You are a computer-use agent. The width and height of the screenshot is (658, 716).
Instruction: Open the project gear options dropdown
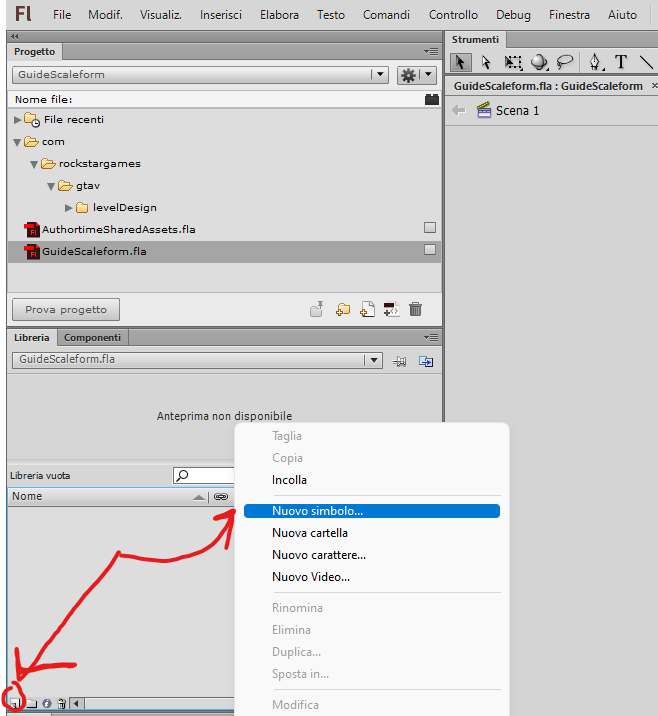tap(416, 75)
